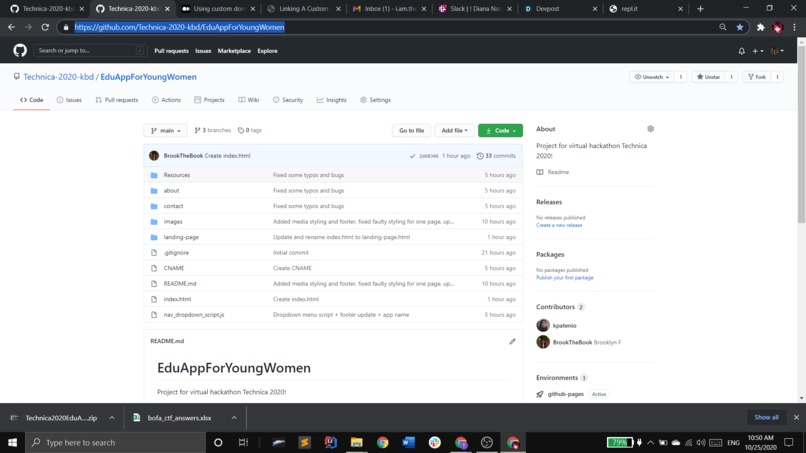Viewport: 806px width, 453px height.
Task: Unstar the repository
Action: (x=708, y=77)
